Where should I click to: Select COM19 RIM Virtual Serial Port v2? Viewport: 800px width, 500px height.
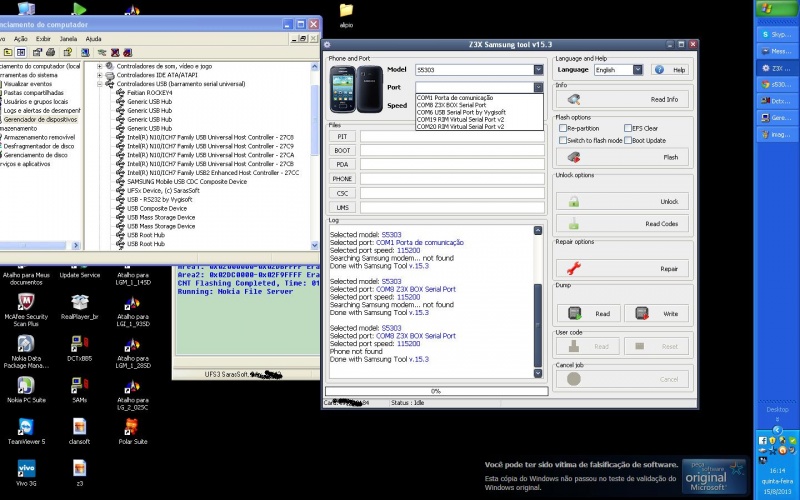tap(479, 119)
